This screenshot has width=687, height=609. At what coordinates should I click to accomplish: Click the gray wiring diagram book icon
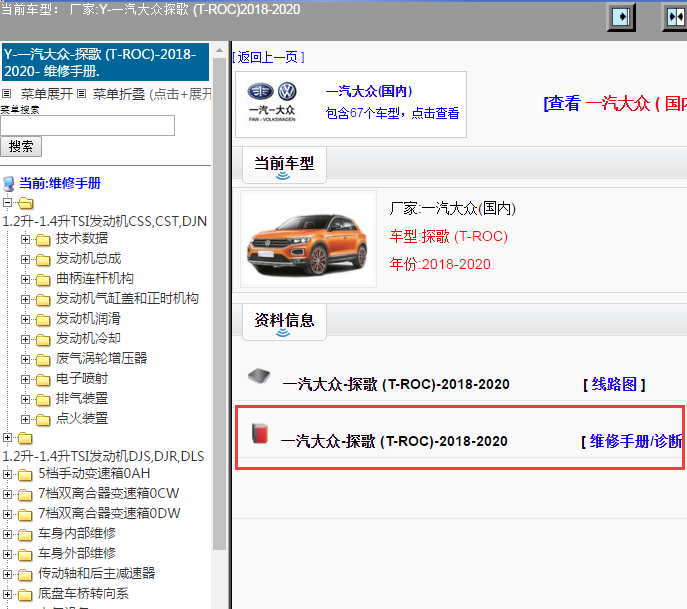click(x=259, y=376)
